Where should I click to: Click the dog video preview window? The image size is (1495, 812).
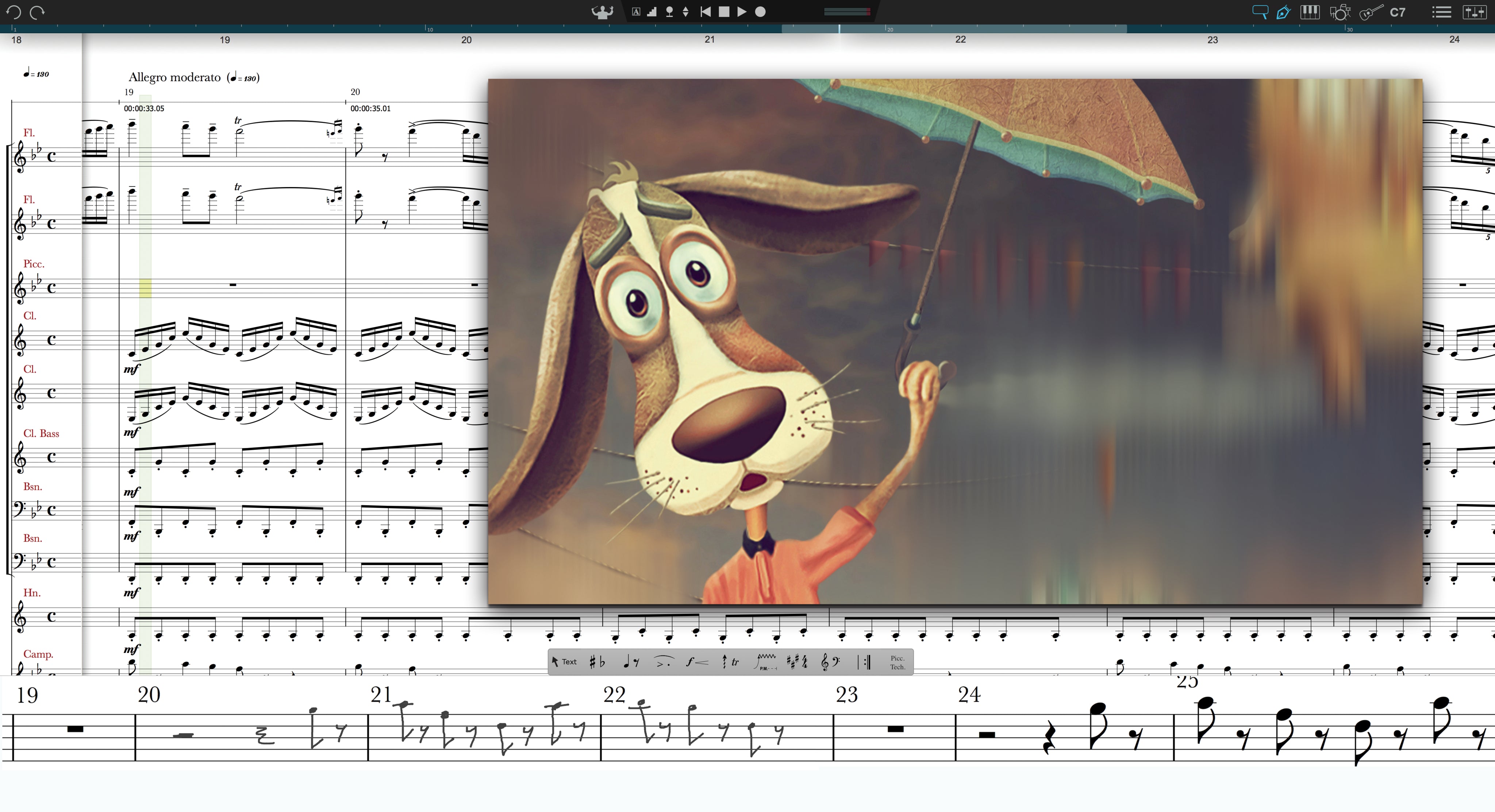click(x=955, y=341)
